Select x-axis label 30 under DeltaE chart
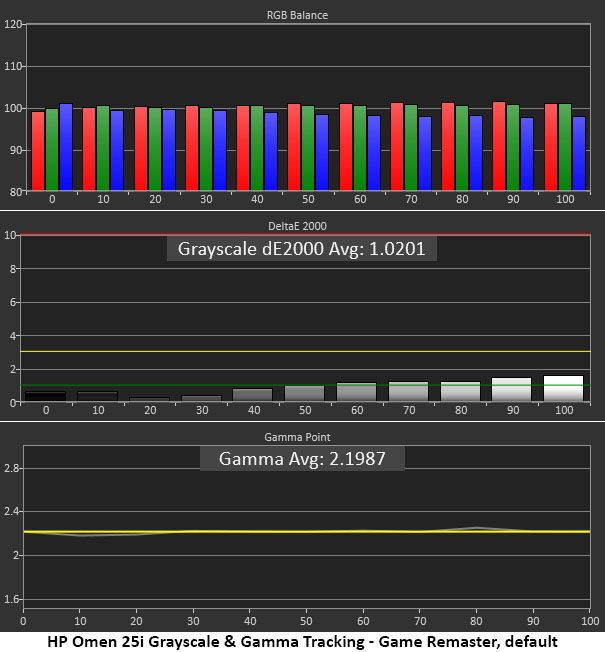The width and height of the screenshot is (605, 652). 202,410
